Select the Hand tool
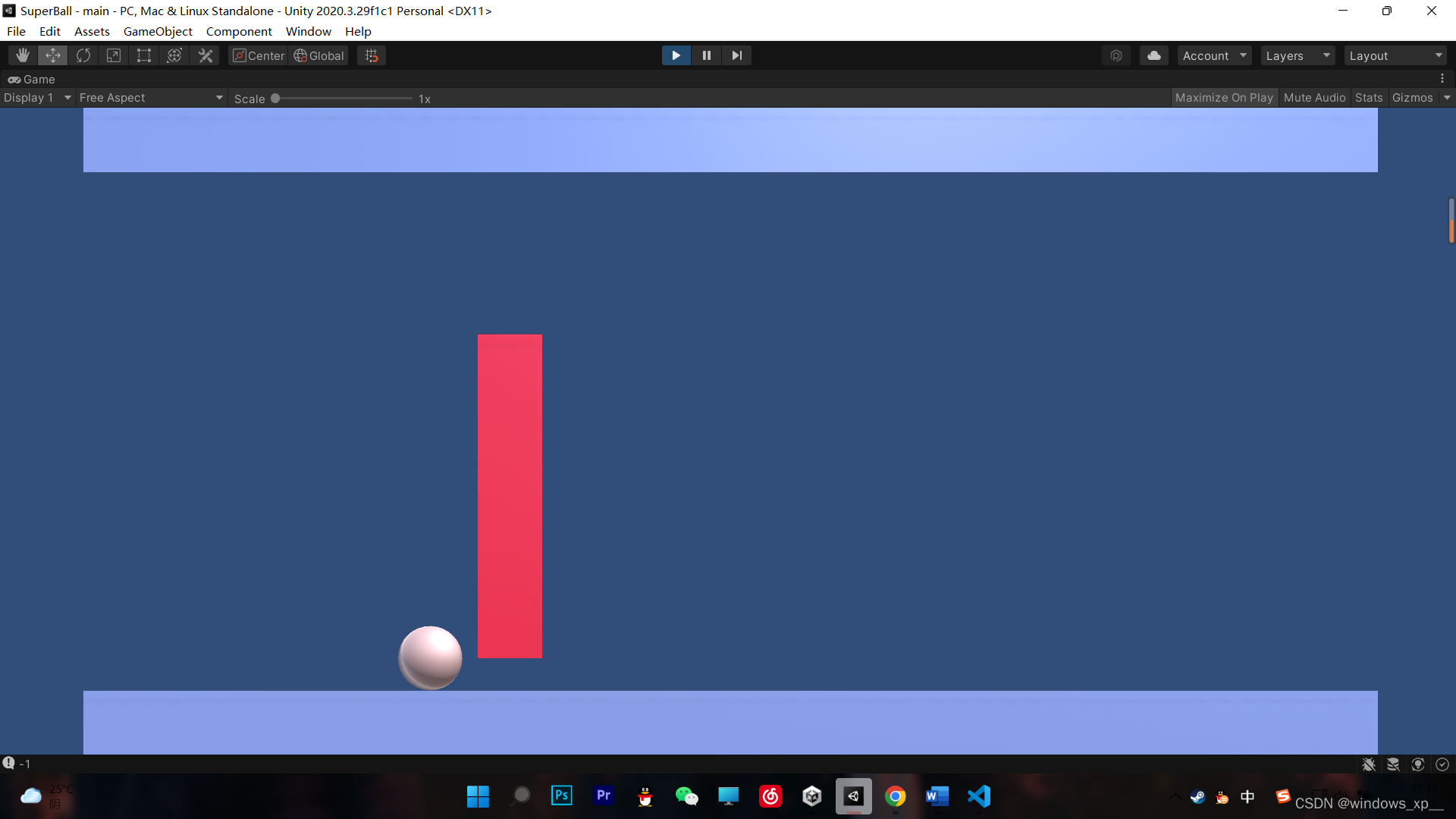 tap(23, 55)
